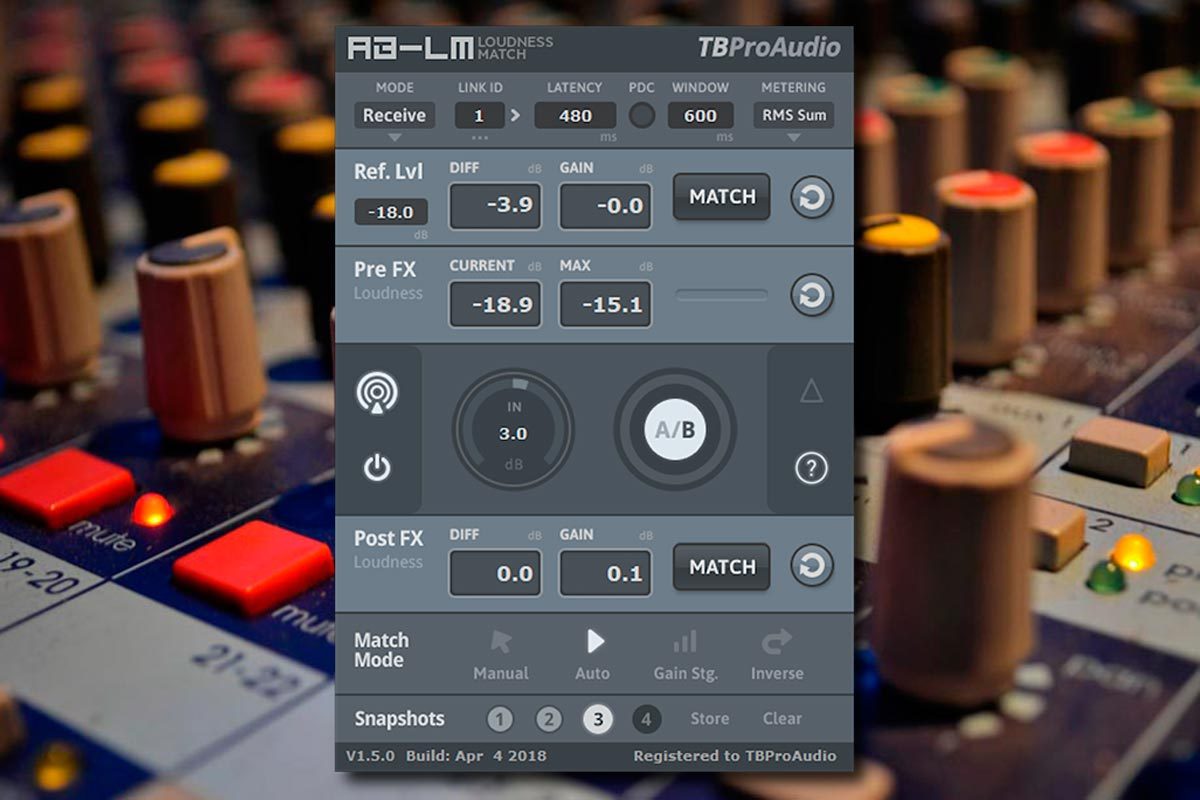Click the Link ID value 1
1200x800 pixels.
click(x=480, y=115)
